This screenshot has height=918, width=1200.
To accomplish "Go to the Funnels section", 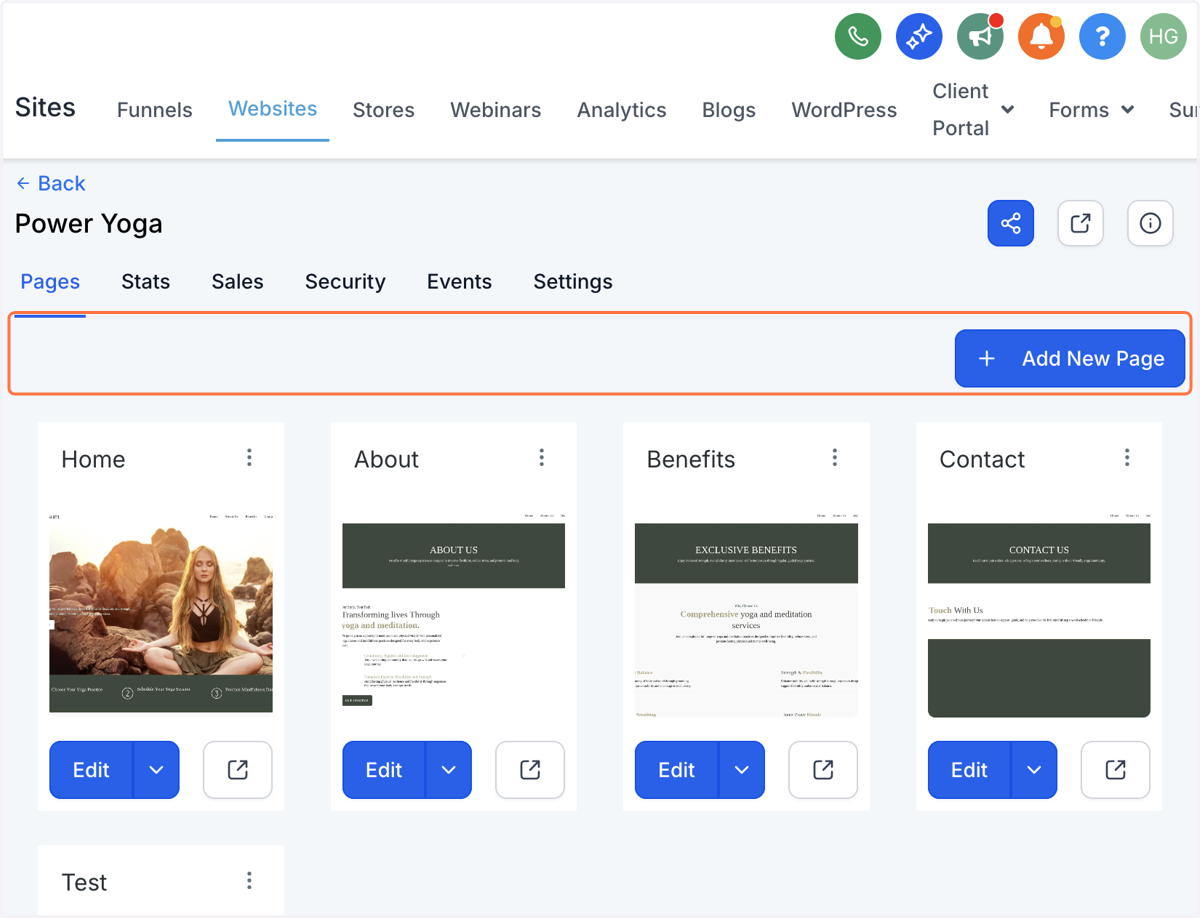I will pos(155,110).
